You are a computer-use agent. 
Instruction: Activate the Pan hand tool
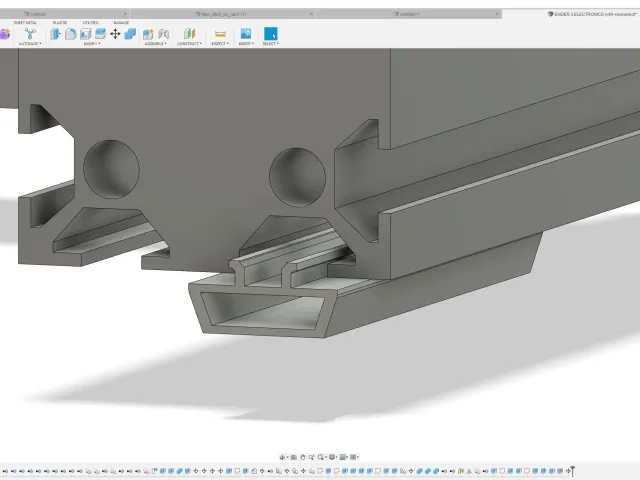(302, 457)
